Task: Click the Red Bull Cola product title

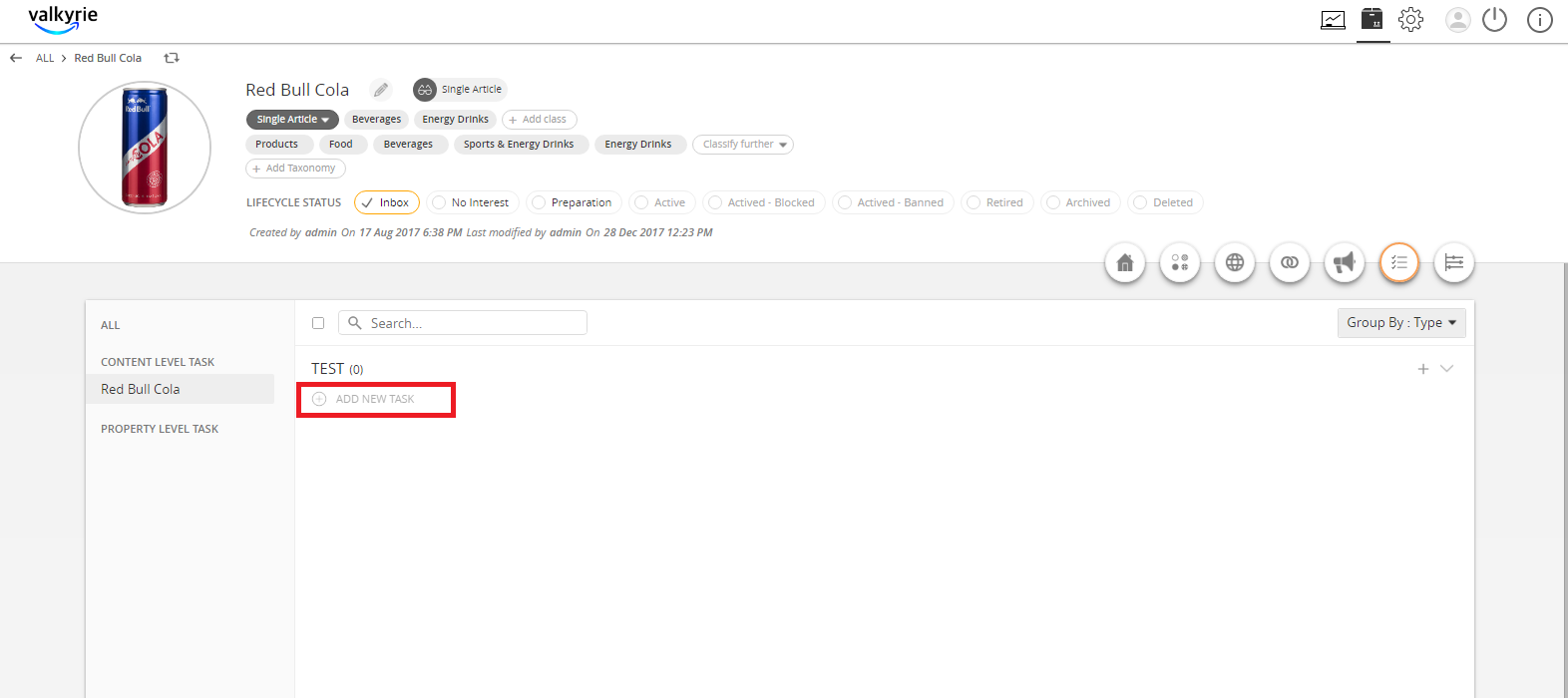Action: click(297, 90)
